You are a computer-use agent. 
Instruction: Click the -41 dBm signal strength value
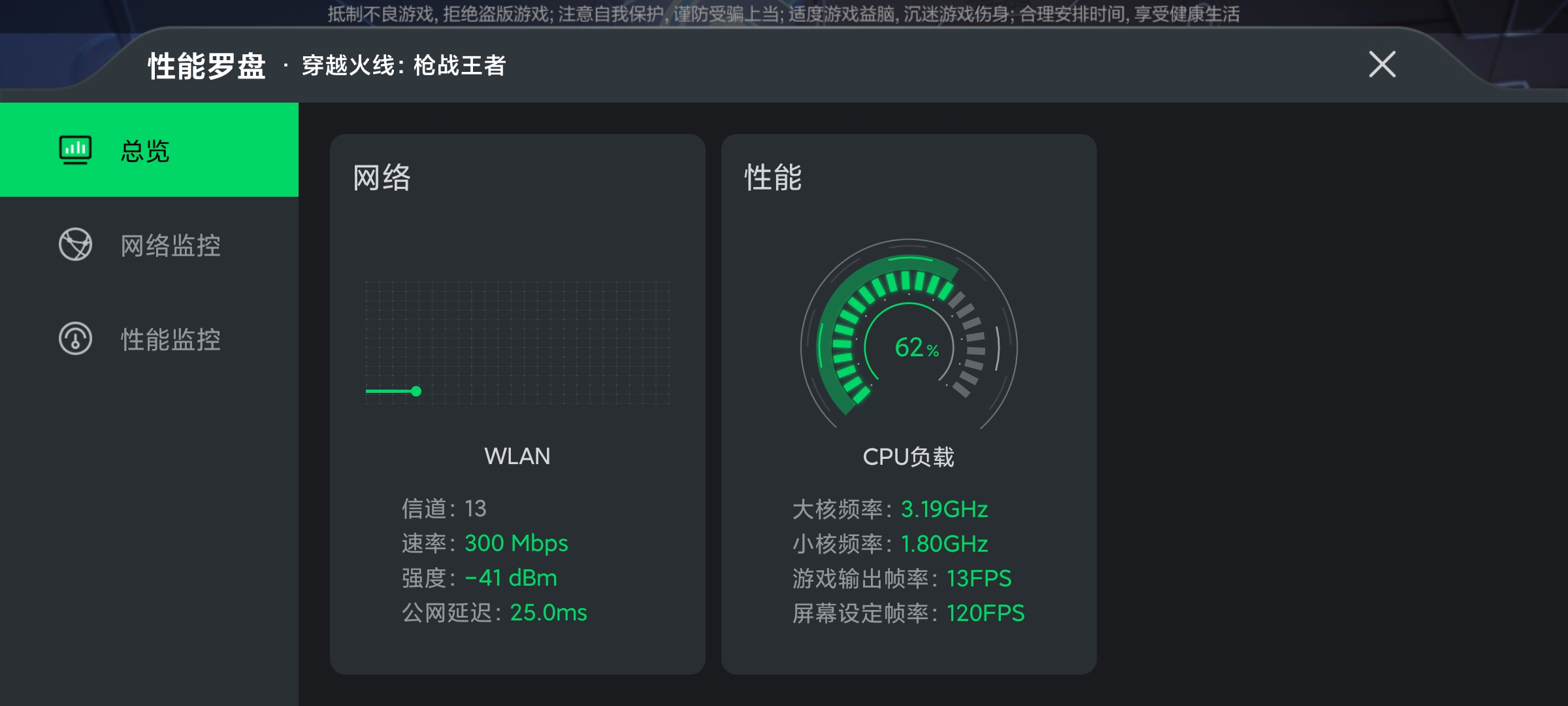pyautogui.click(x=511, y=578)
